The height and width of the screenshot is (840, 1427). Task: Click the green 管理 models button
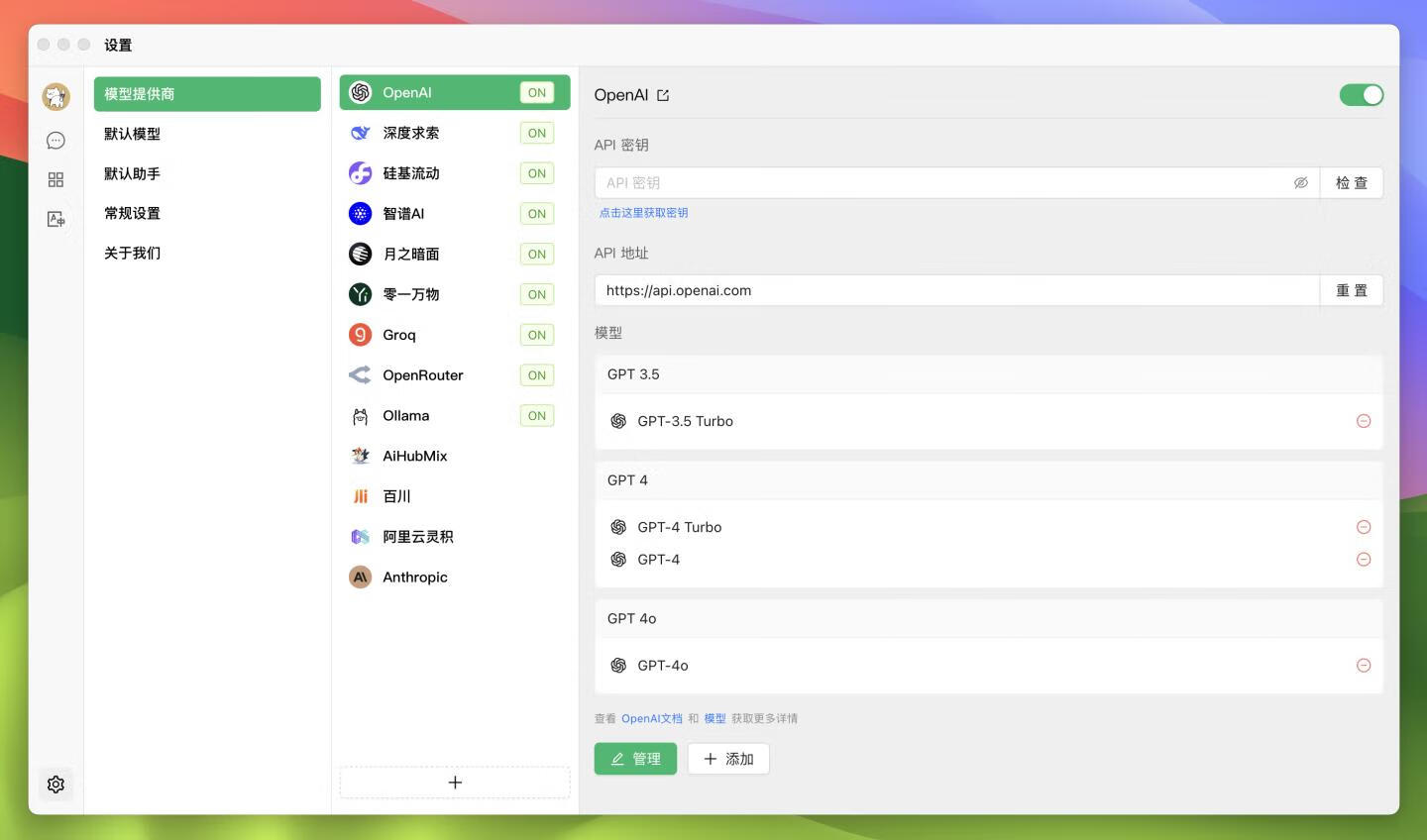tap(635, 759)
